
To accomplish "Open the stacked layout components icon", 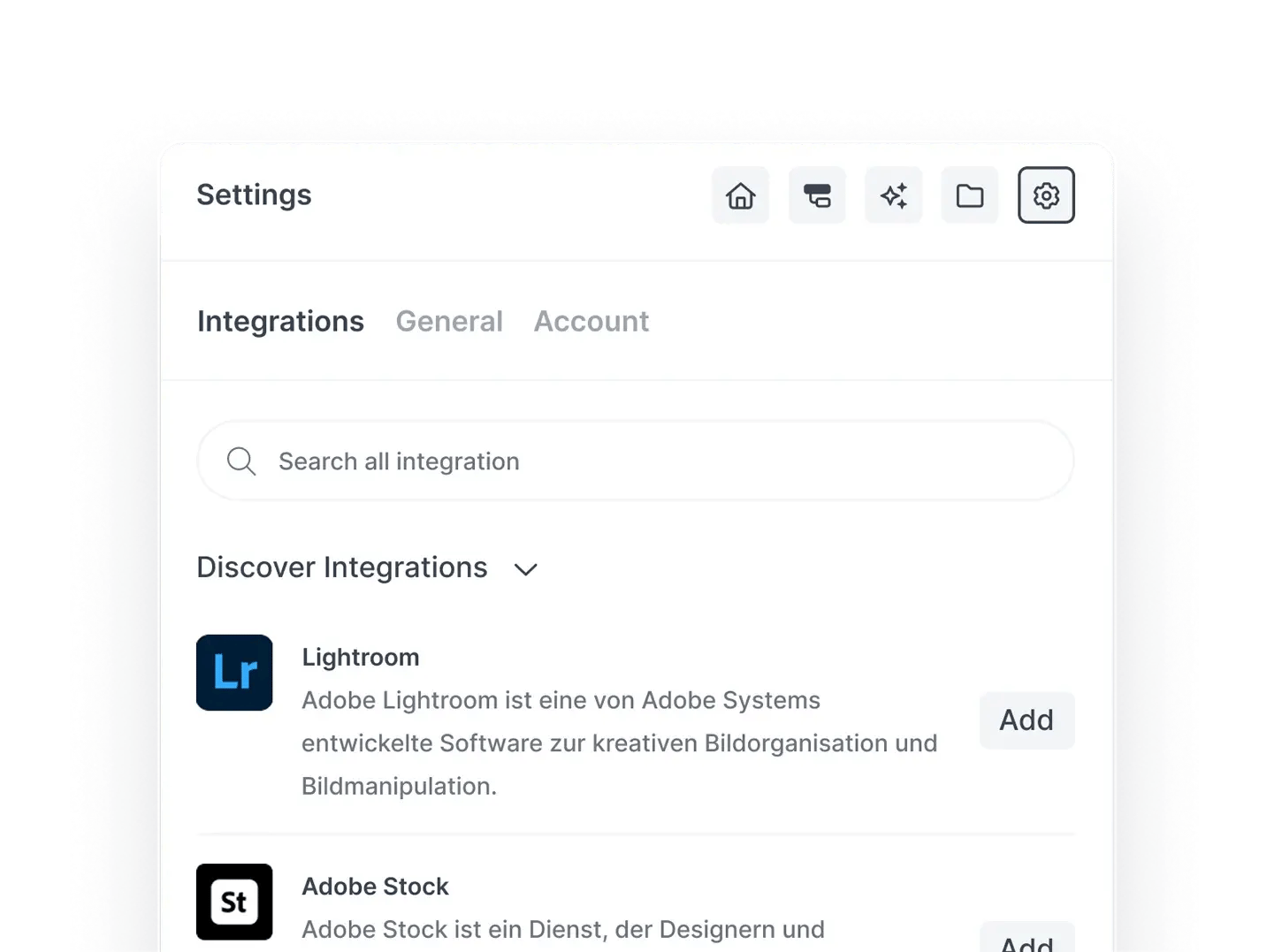I will coord(817,195).
